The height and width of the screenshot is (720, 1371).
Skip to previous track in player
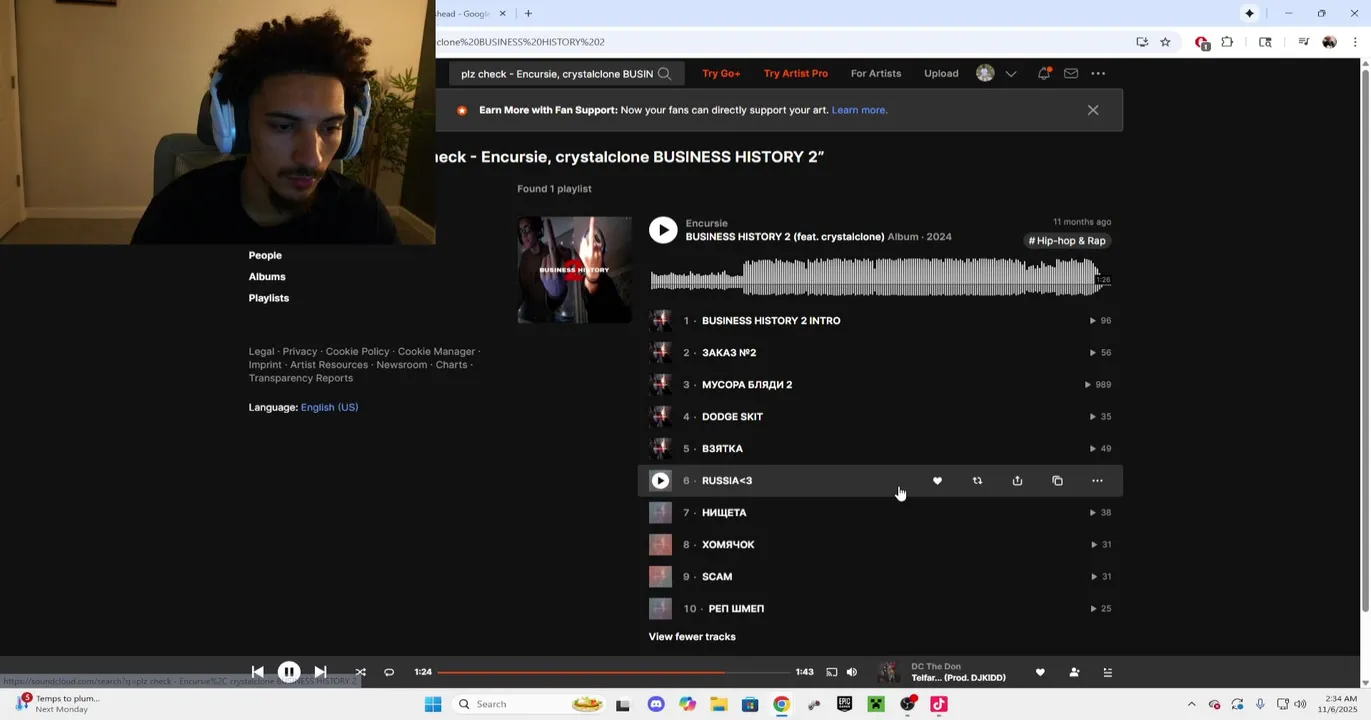click(x=257, y=672)
